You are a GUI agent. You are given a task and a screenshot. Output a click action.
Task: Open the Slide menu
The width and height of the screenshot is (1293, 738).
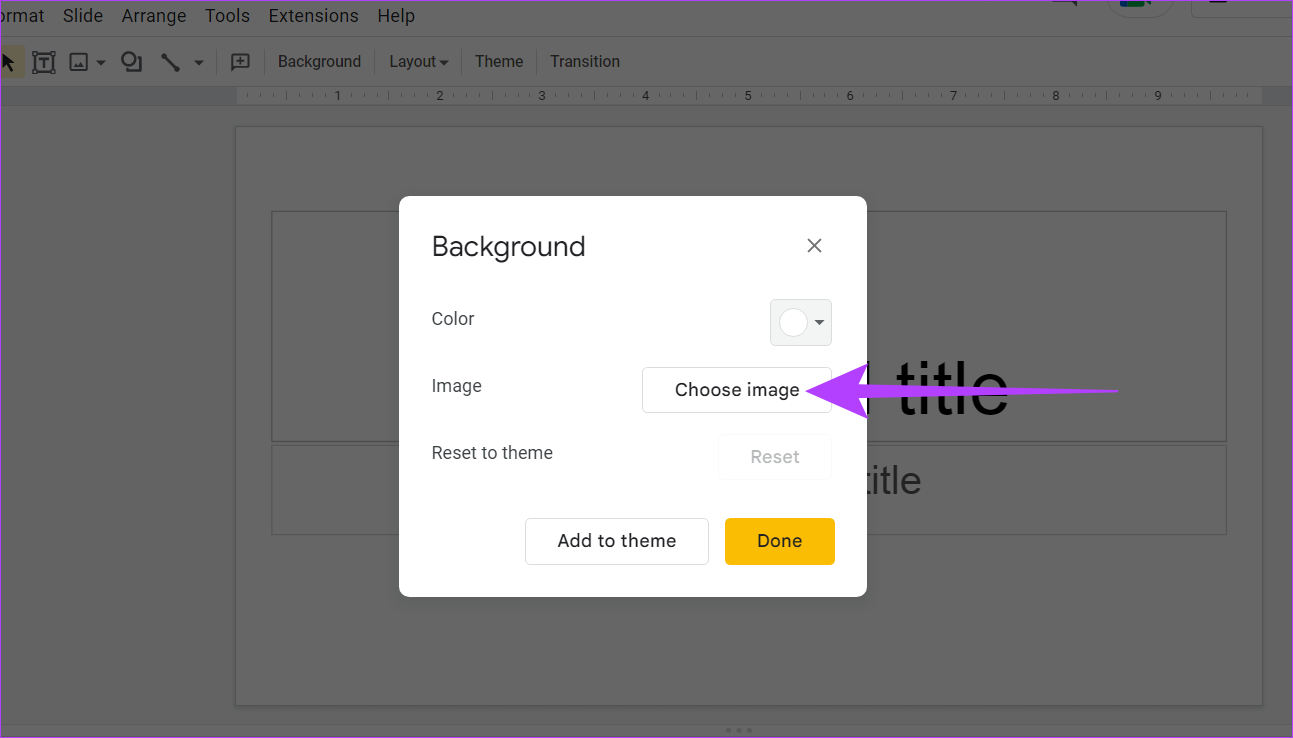coord(83,16)
